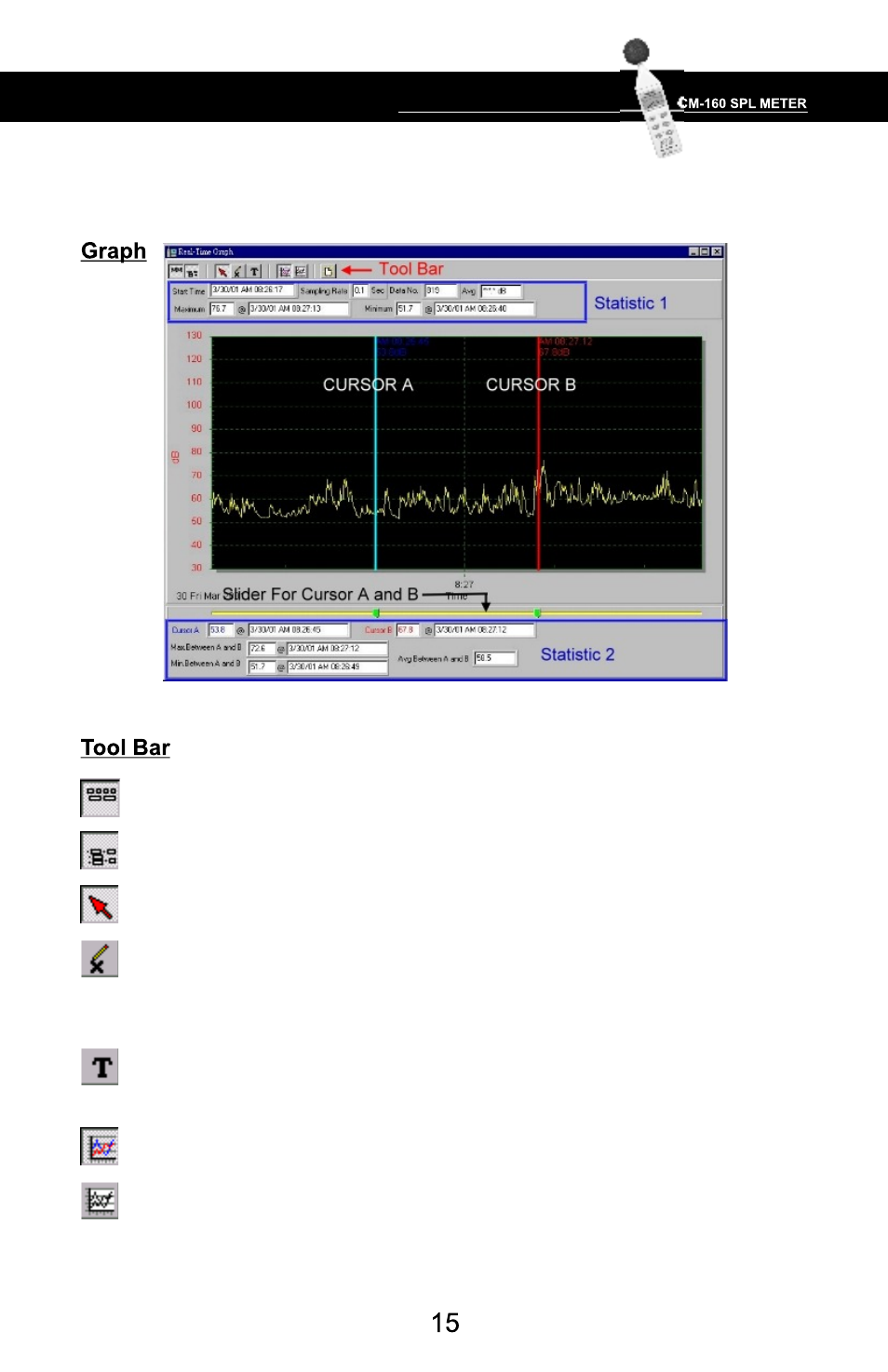
Task: Click the Avg dB field in the top statistics
Action: pos(501,290)
